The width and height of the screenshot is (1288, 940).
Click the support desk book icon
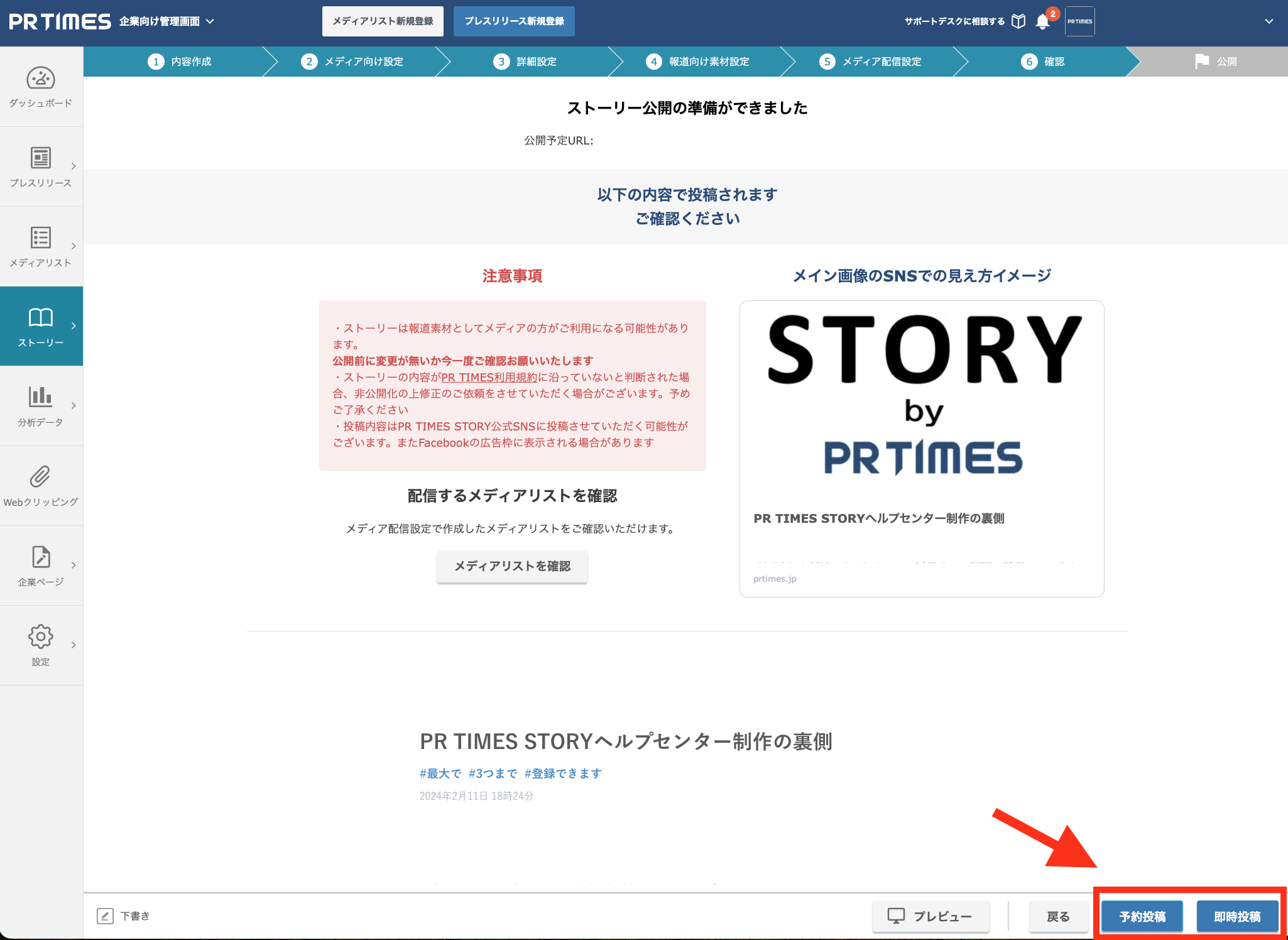click(1018, 21)
